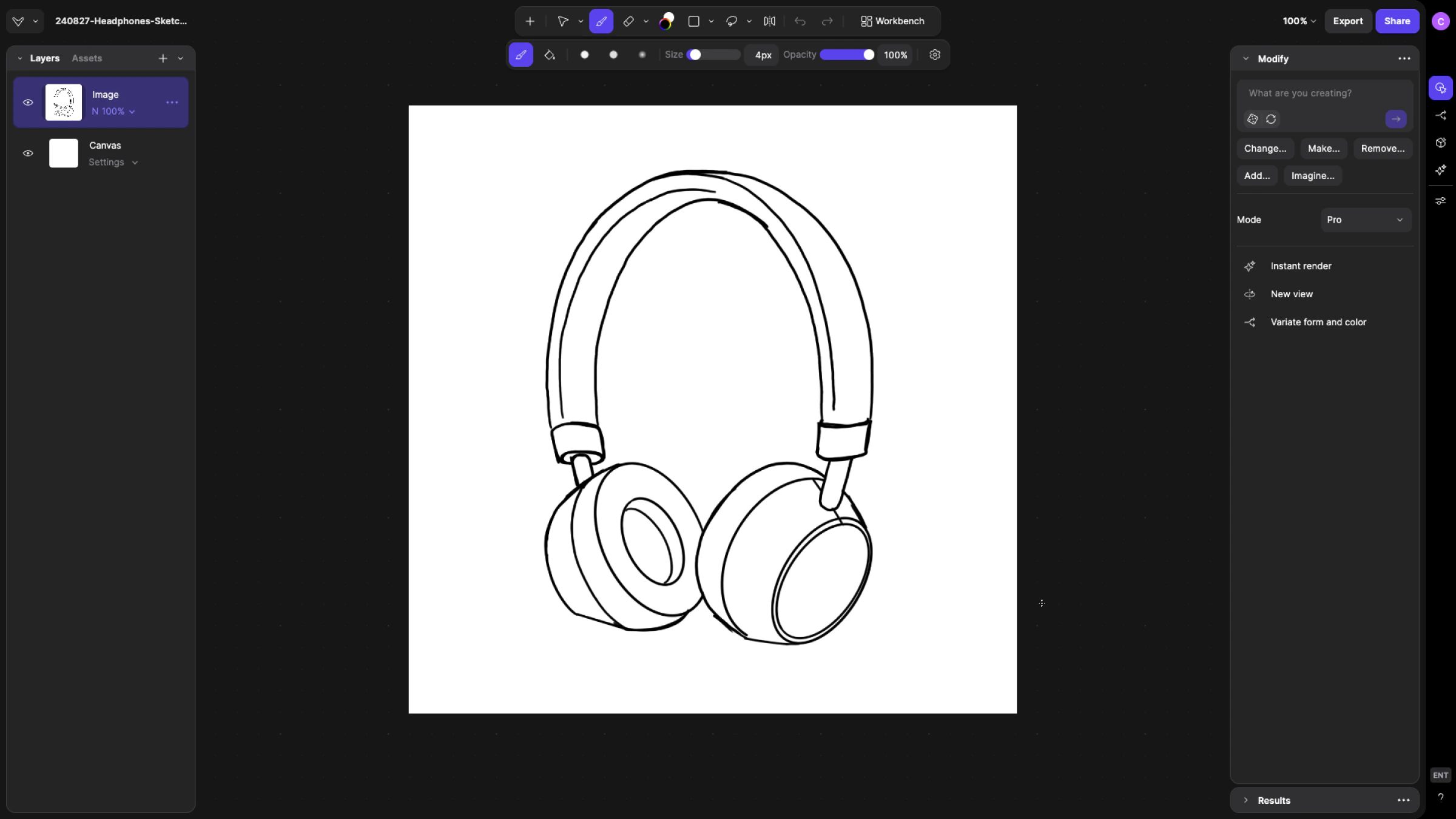Hide the Image layer with eye icon
This screenshot has height=819, width=1456.
coord(28,103)
